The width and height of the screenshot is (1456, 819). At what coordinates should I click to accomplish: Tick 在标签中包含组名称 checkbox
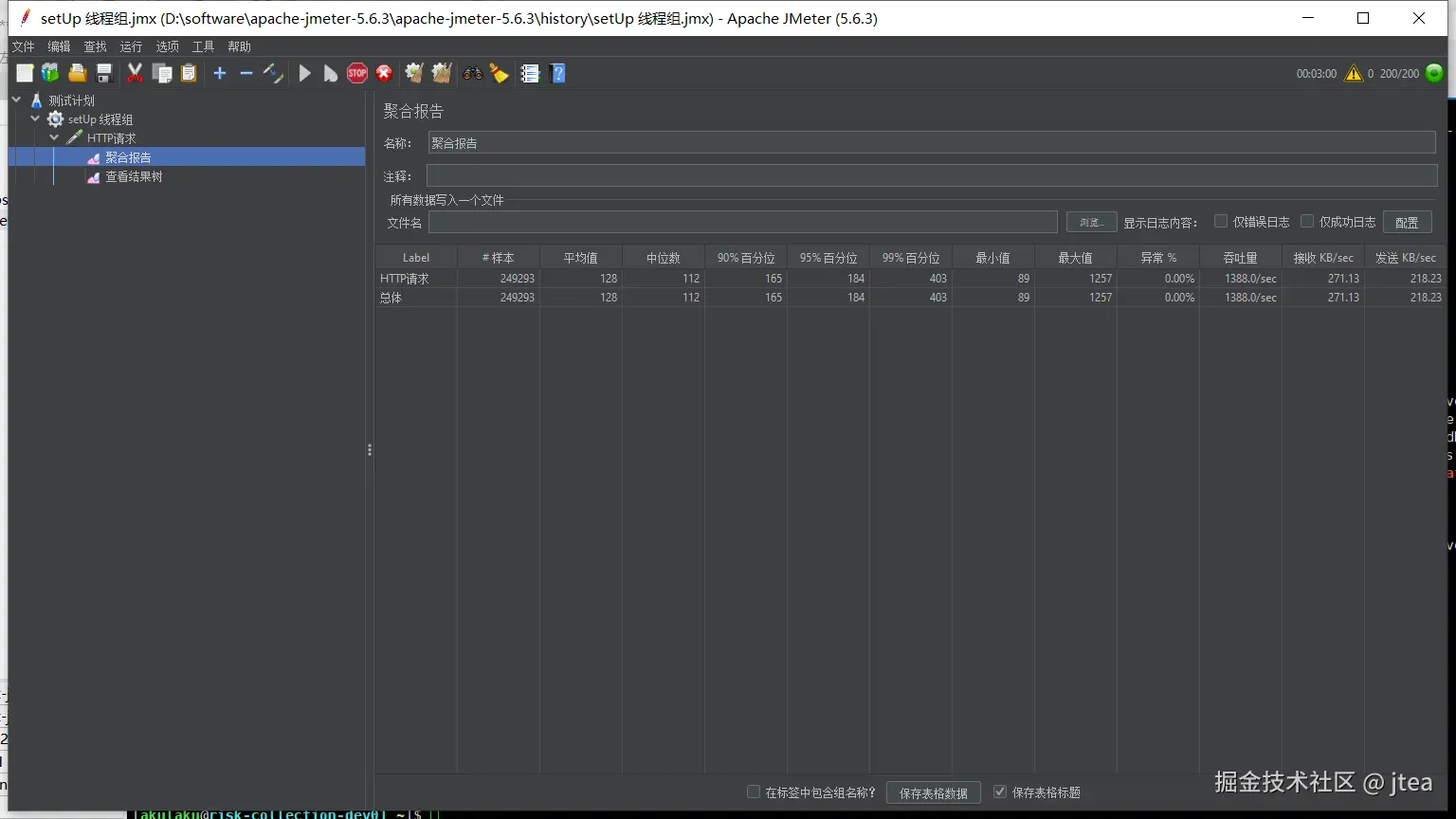click(754, 792)
